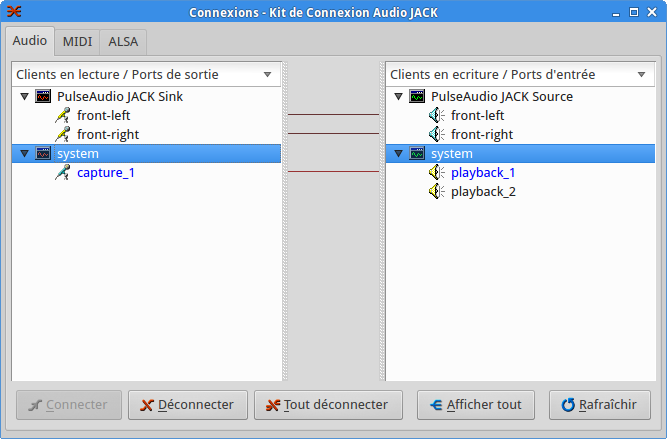Screen dimensions: 667x439
Task: Collapse the system readable clients node
Action: (x=24, y=154)
